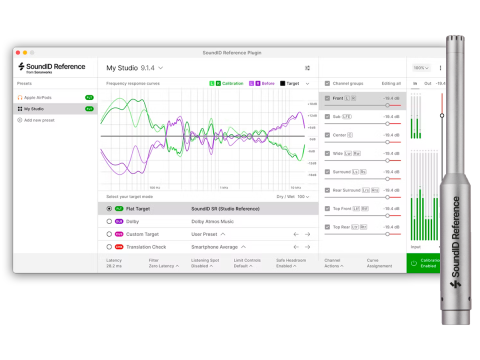
Task: Toggle the Channel groups checkbox
Action: (327, 83)
